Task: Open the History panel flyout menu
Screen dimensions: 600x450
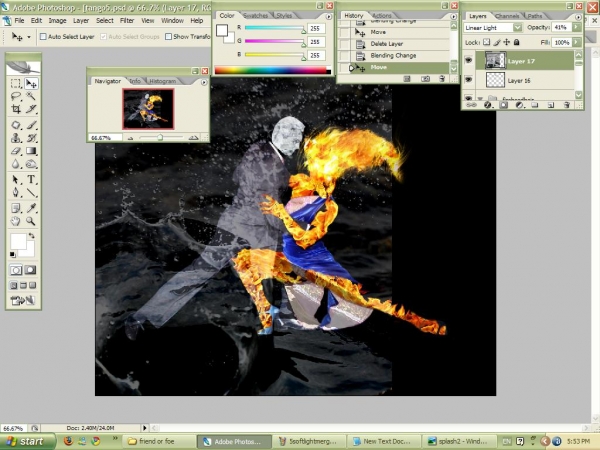Action: coord(453,17)
